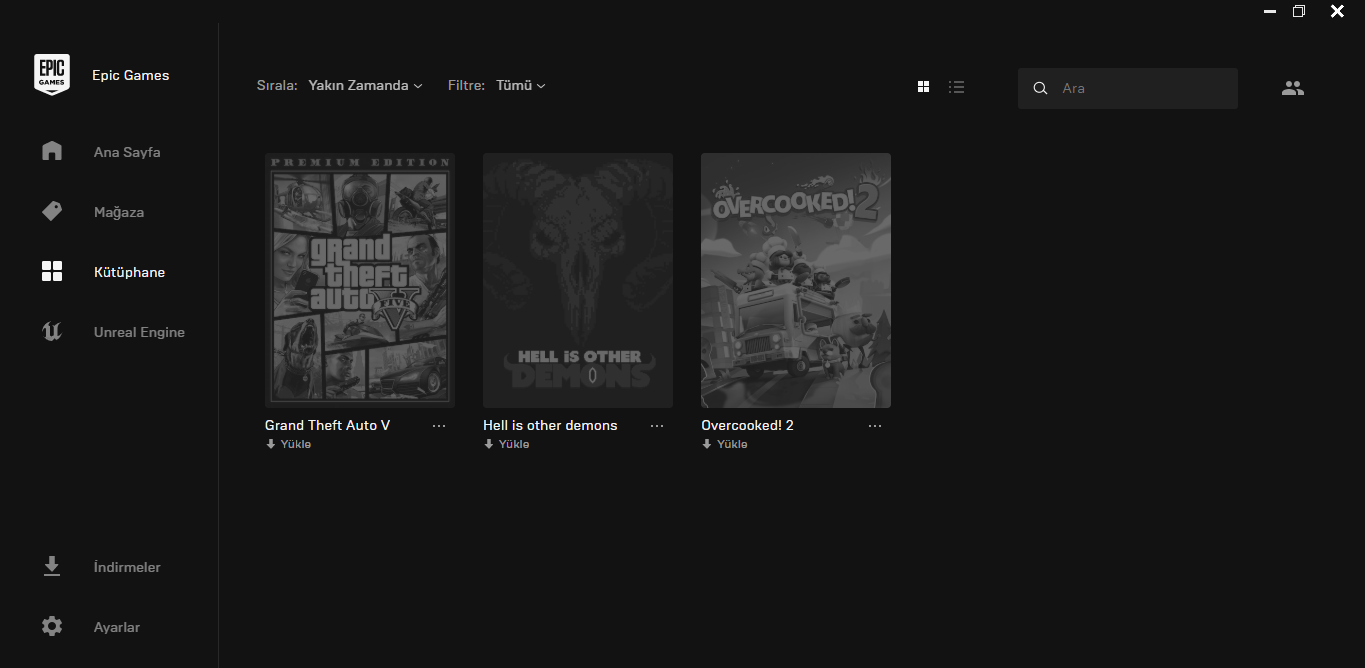Click the magnifier icon in search box
This screenshot has width=1365, height=668.
[x=1040, y=88]
